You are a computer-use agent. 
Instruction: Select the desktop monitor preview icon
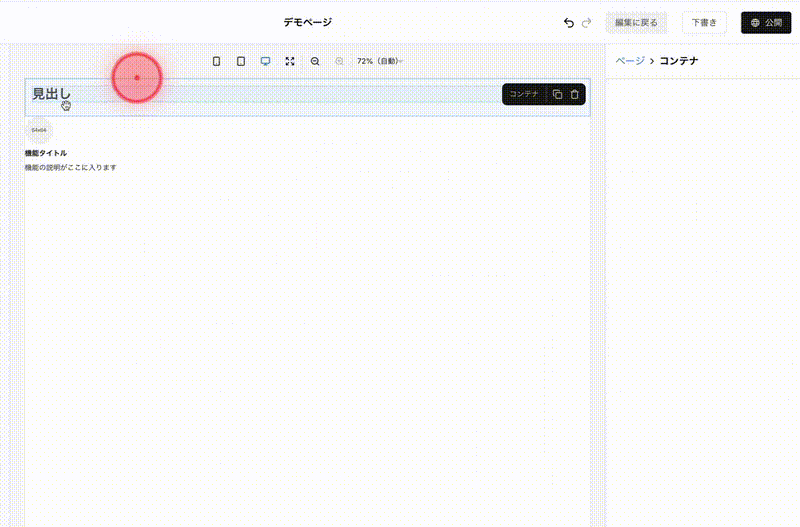point(265,61)
